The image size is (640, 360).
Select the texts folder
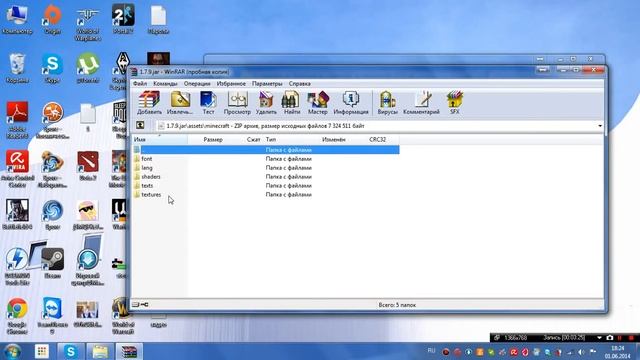(x=147, y=186)
